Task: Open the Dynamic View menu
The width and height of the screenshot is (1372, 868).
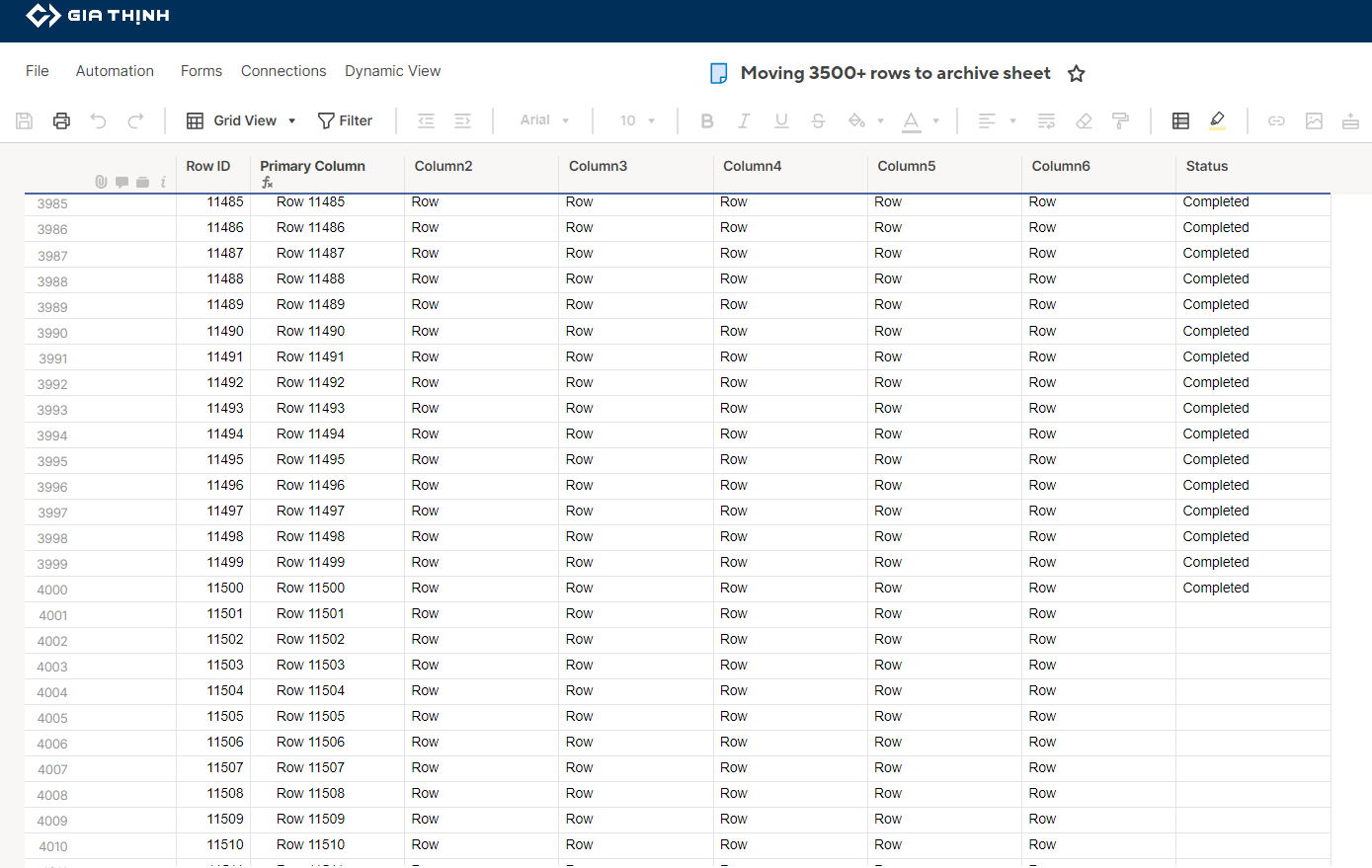Action: [x=393, y=71]
